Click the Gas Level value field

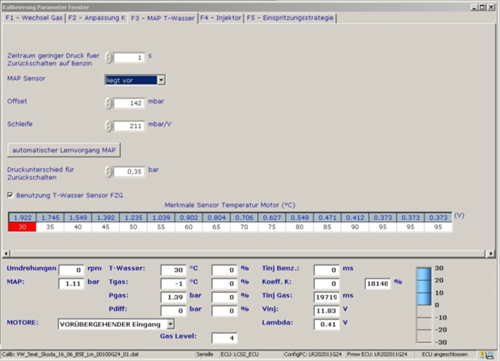click(224, 338)
